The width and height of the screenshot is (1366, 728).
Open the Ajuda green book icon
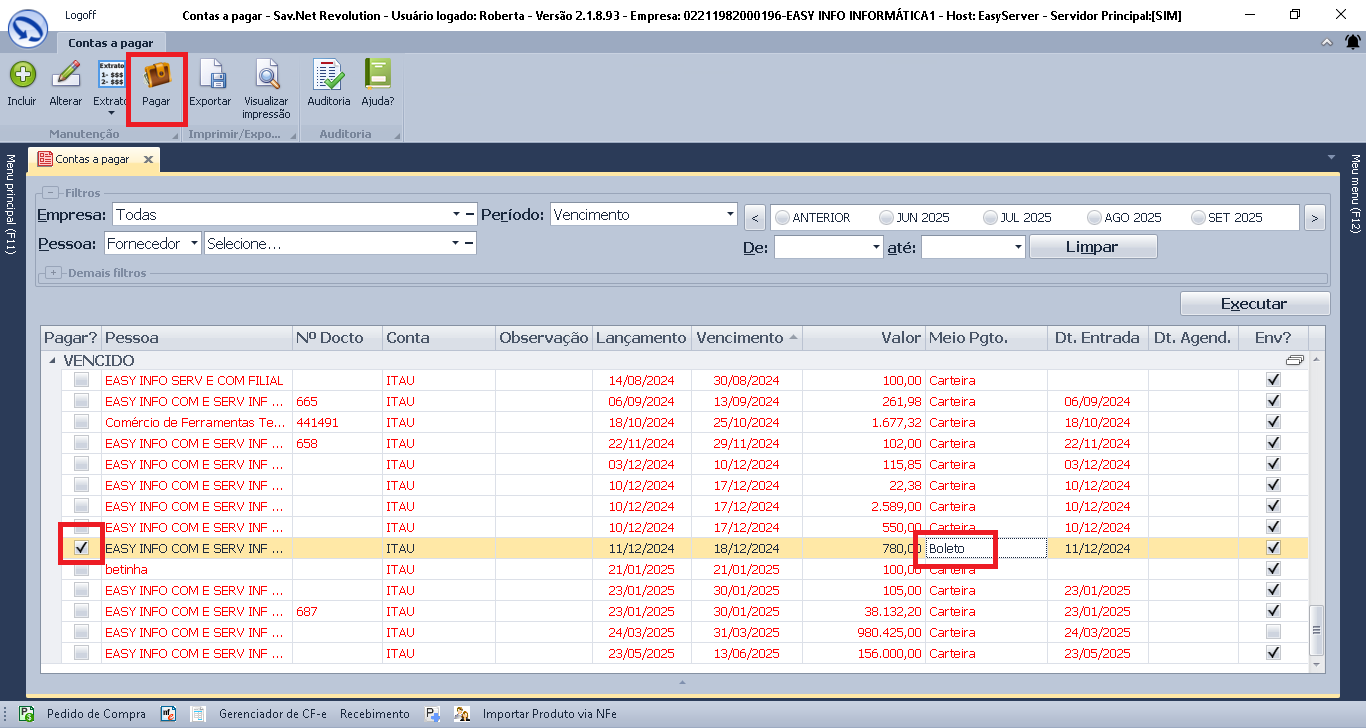pyautogui.click(x=377, y=76)
